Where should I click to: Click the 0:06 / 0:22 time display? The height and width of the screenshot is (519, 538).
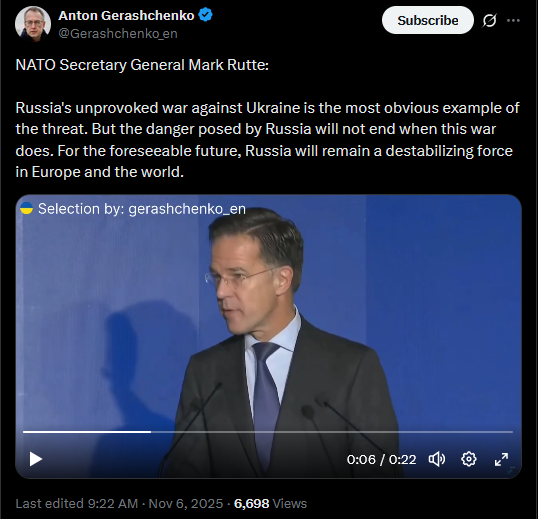(381, 459)
